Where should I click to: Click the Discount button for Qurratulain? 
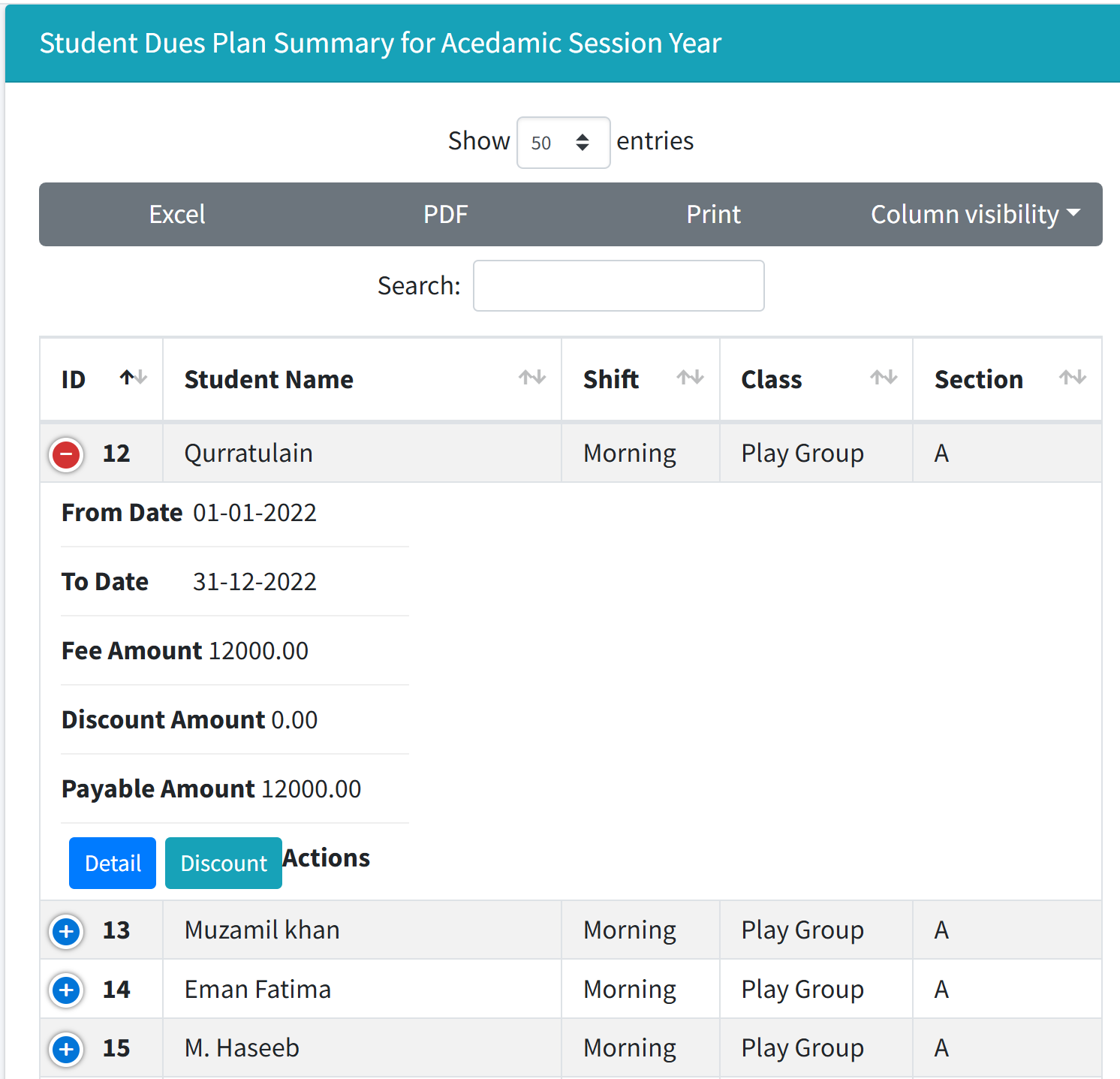224,864
